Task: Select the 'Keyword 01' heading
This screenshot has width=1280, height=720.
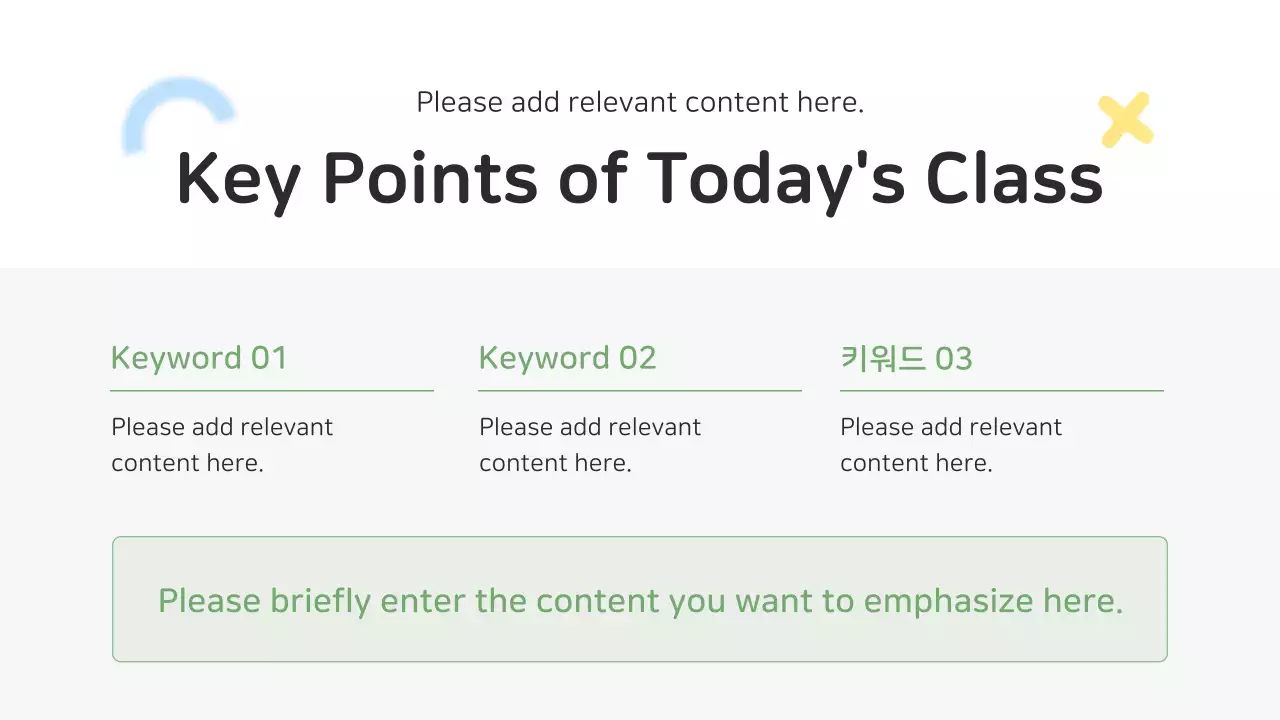Action: [199, 358]
